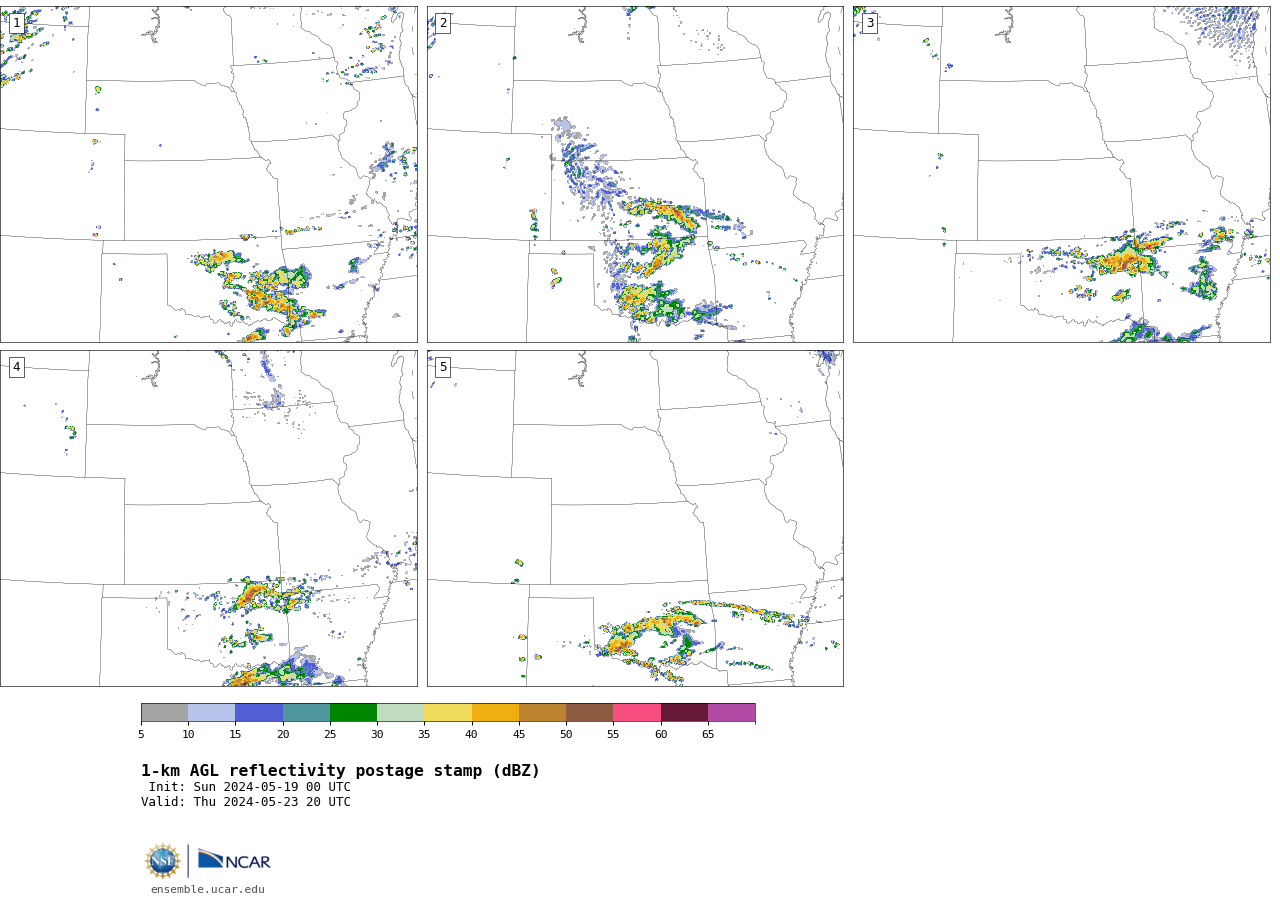Click the pink 55-60 dBZ swatch
The image size is (1280, 901).
click(x=637, y=712)
